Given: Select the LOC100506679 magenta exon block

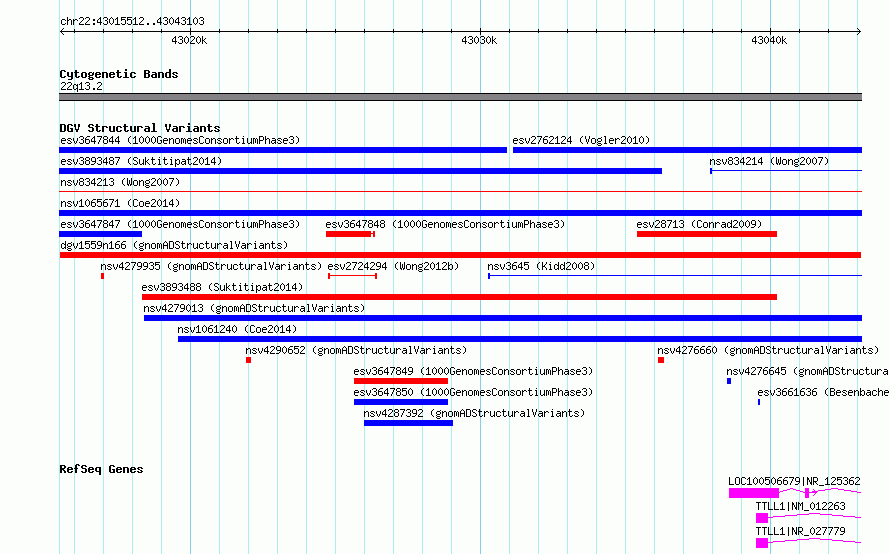Looking at the screenshot, I should 754,493.
